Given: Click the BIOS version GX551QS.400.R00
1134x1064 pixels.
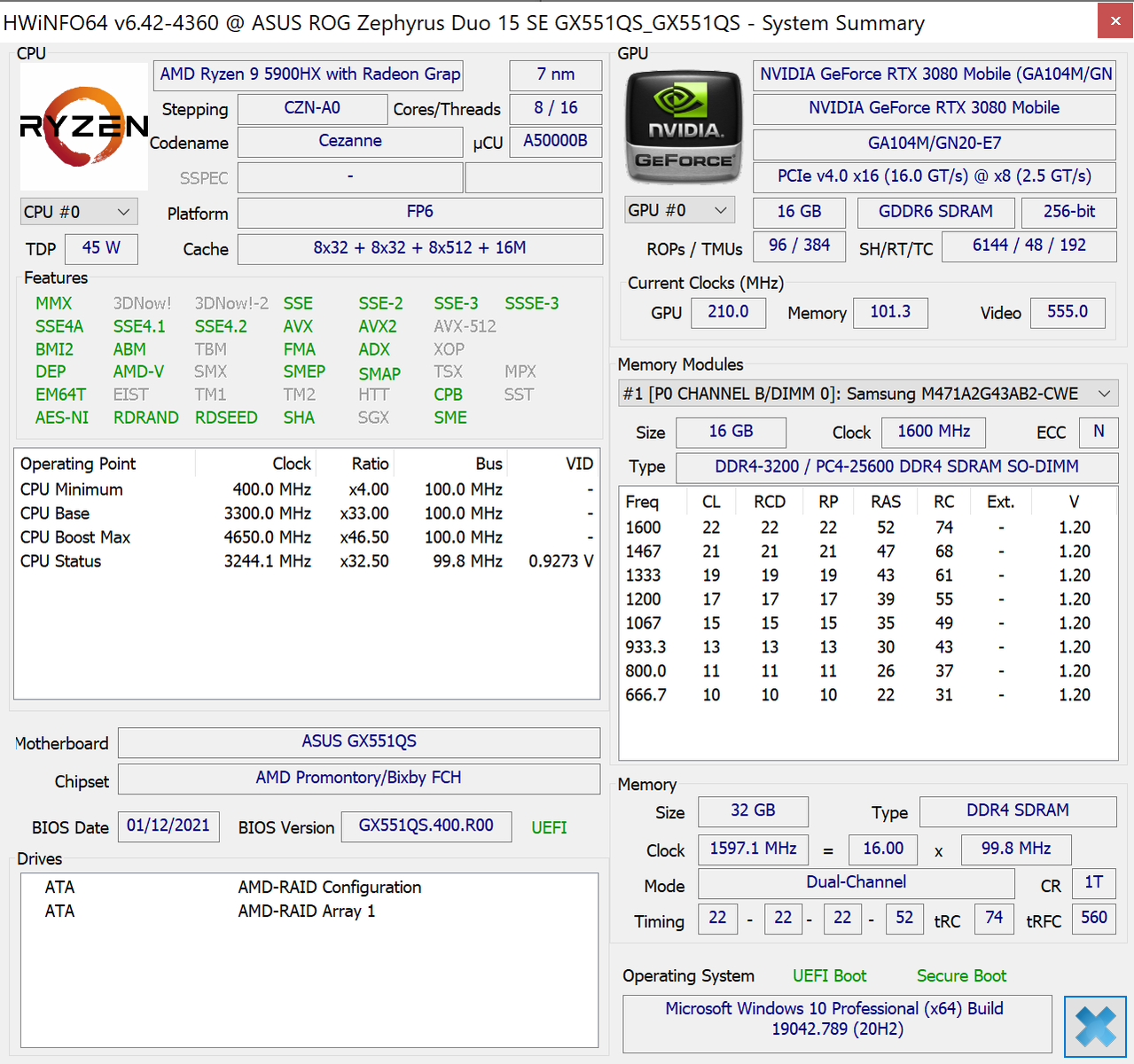Looking at the screenshot, I should coord(426,826).
